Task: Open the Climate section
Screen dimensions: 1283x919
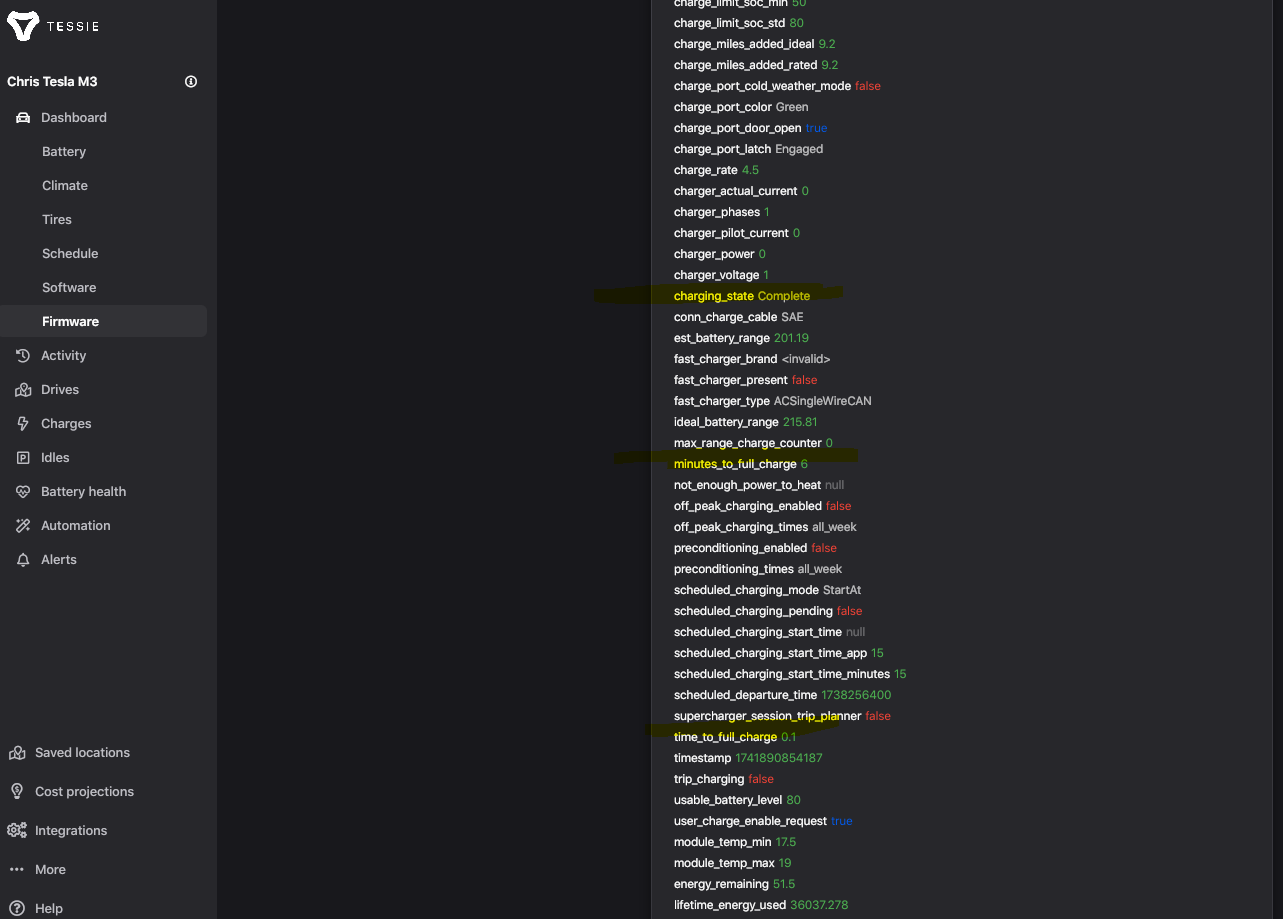Action: 65,186
